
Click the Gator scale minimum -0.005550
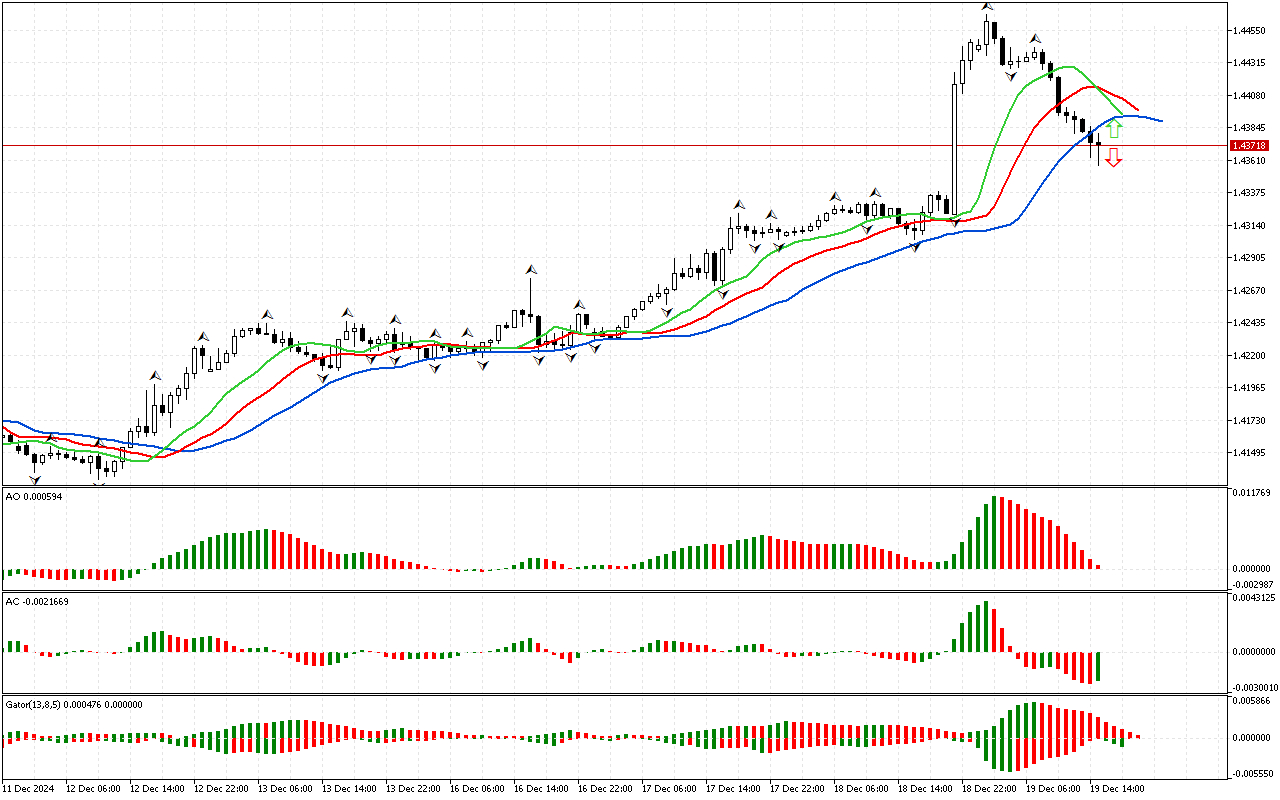point(1253,774)
